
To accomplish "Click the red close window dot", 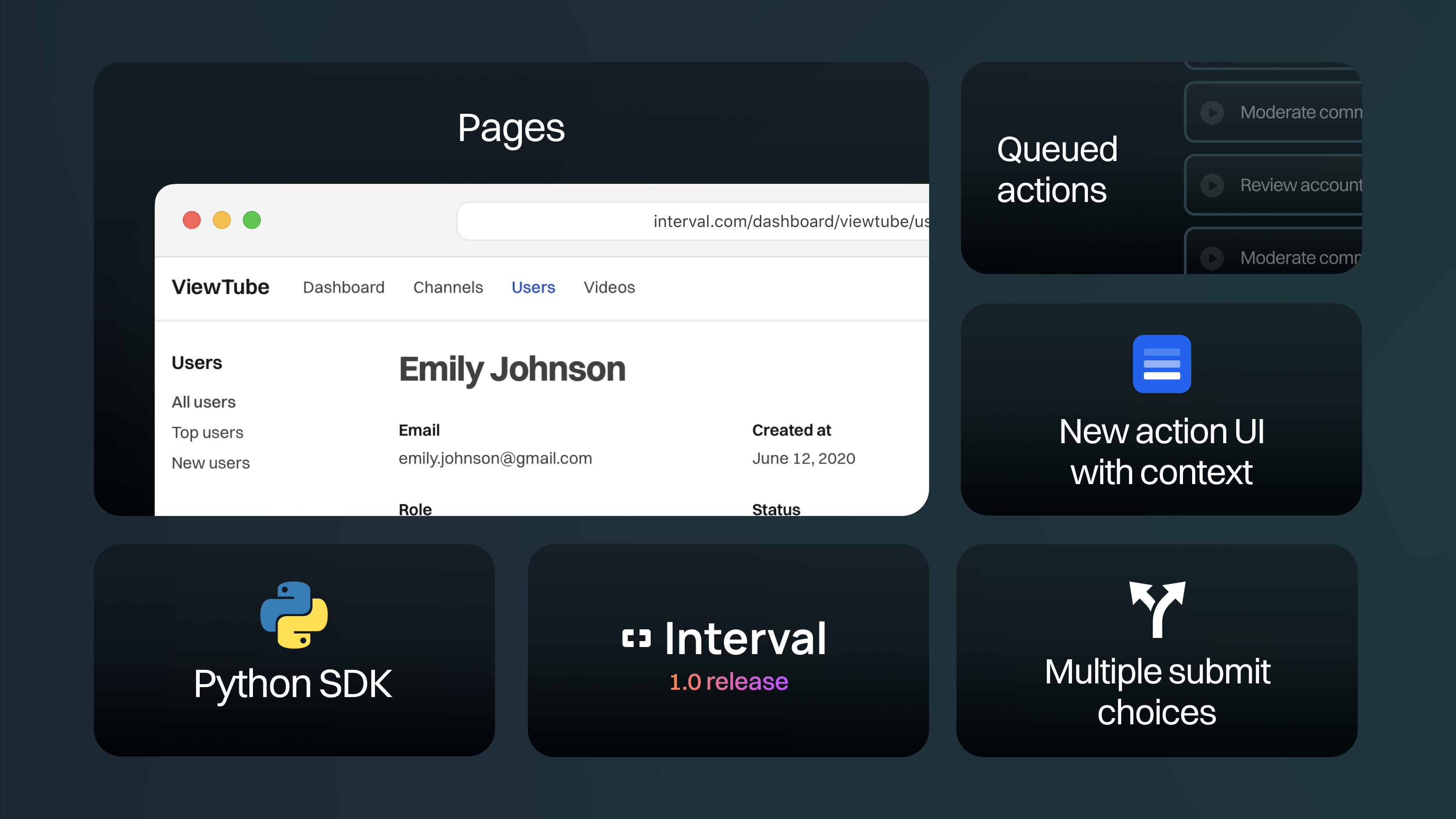I will (x=192, y=220).
